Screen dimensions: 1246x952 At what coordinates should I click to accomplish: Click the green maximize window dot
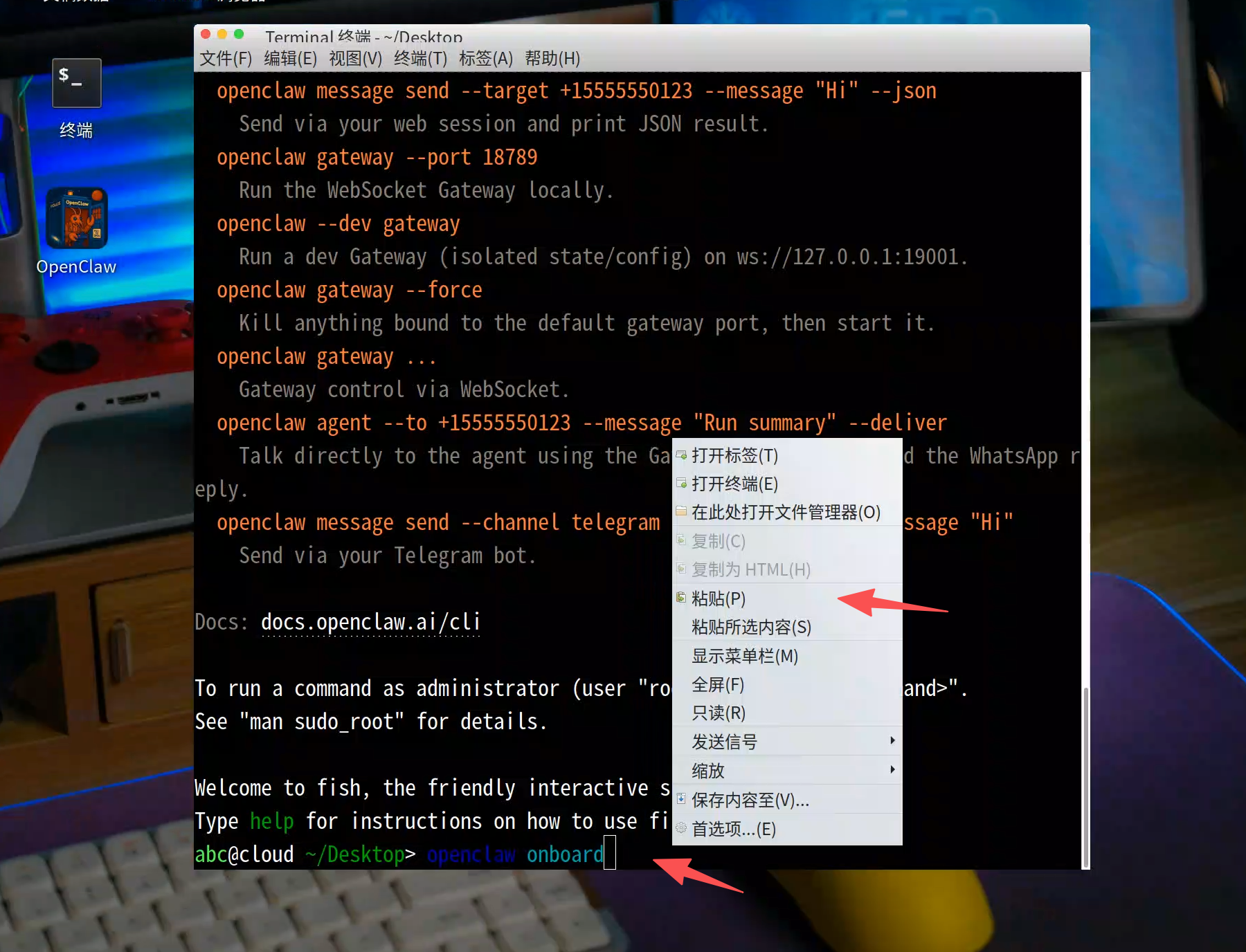tap(239, 34)
